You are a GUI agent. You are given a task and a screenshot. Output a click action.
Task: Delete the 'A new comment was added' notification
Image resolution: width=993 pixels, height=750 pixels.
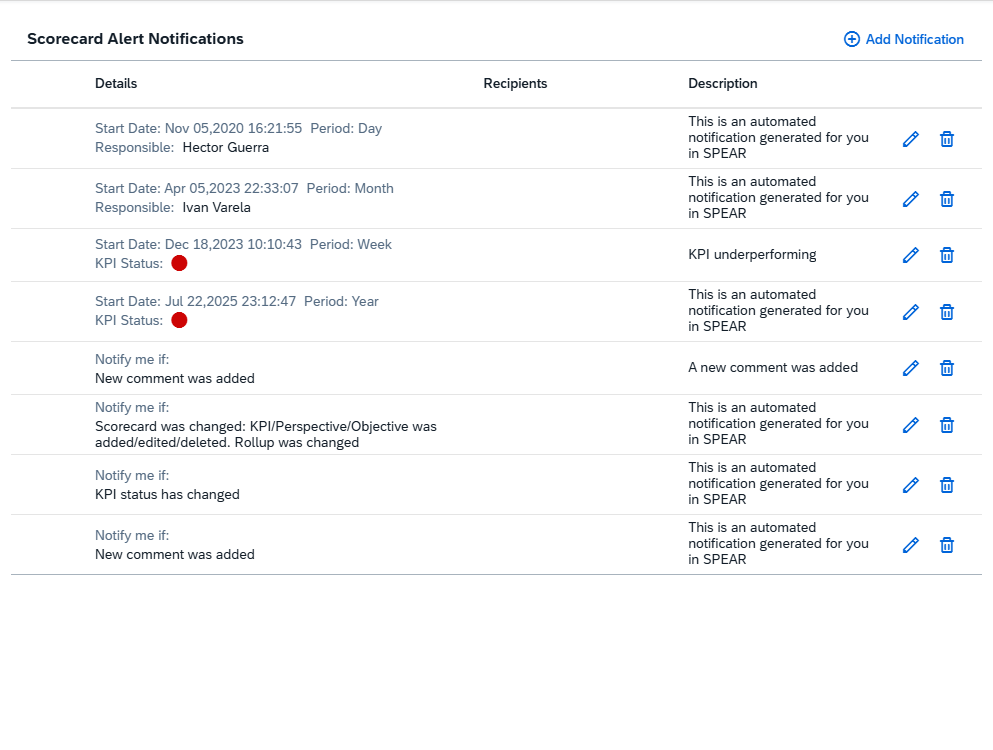point(947,368)
